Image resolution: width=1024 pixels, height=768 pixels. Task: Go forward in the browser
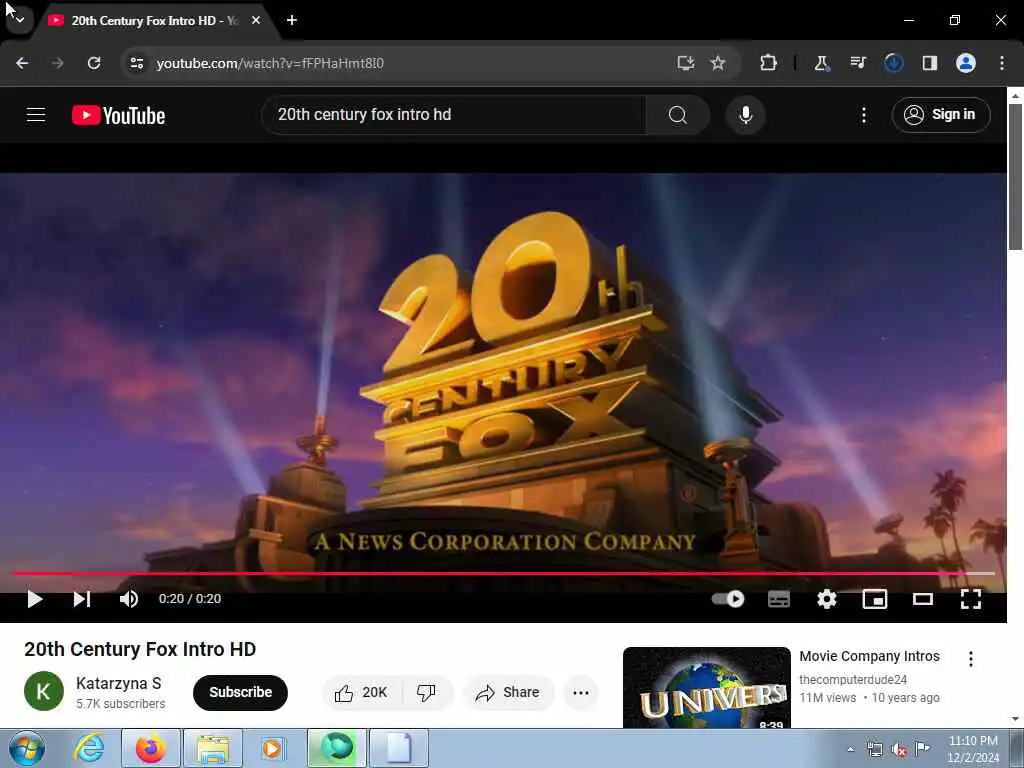[57, 63]
